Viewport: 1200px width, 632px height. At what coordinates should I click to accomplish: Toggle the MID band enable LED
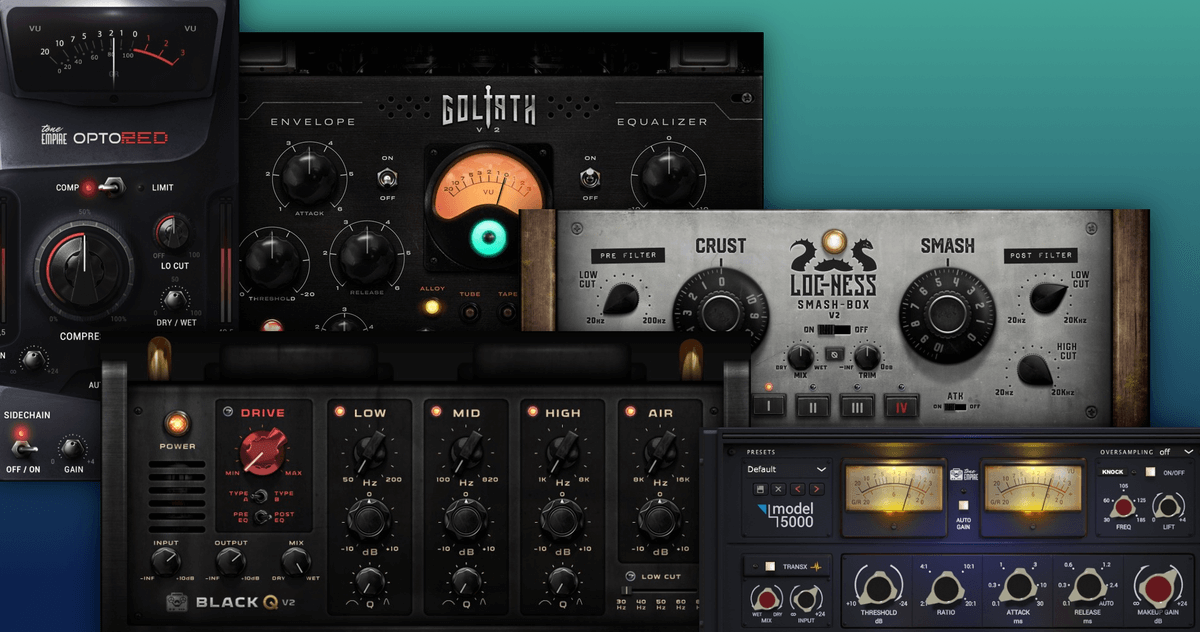click(x=436, y=411)
